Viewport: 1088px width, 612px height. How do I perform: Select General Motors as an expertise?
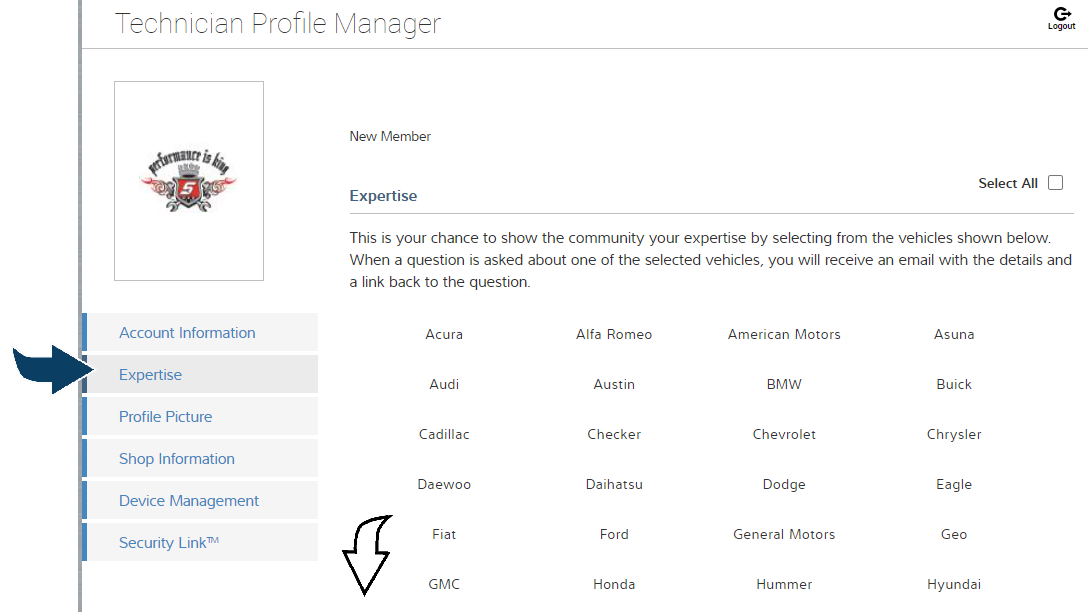pyautogui.click(x=784, y=534)
